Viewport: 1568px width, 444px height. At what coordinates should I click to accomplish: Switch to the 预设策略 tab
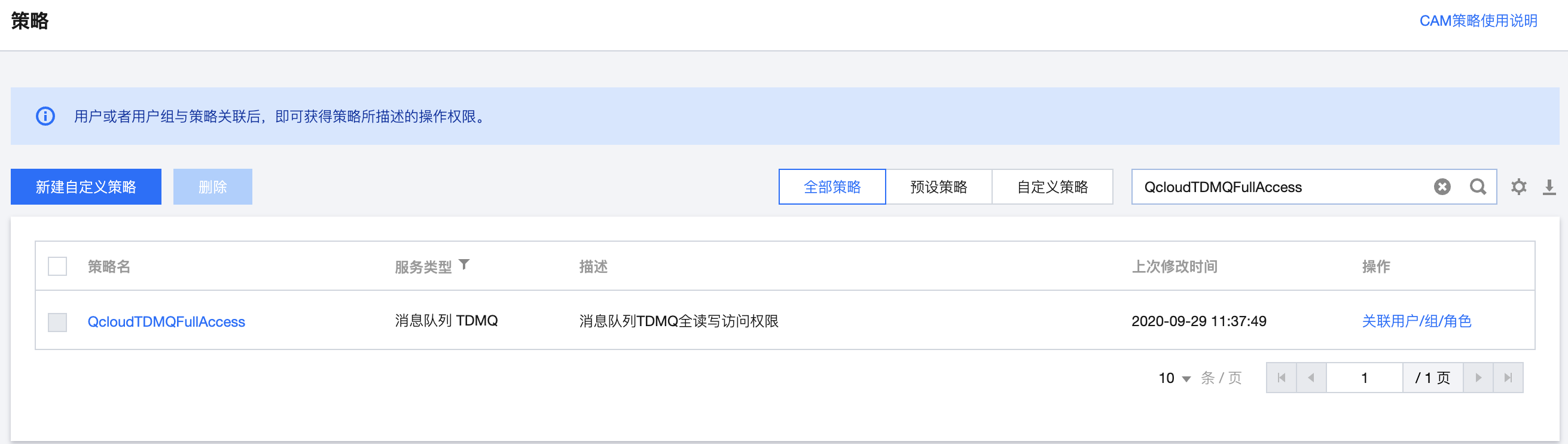pyautogui.click(x=938, y=187)
